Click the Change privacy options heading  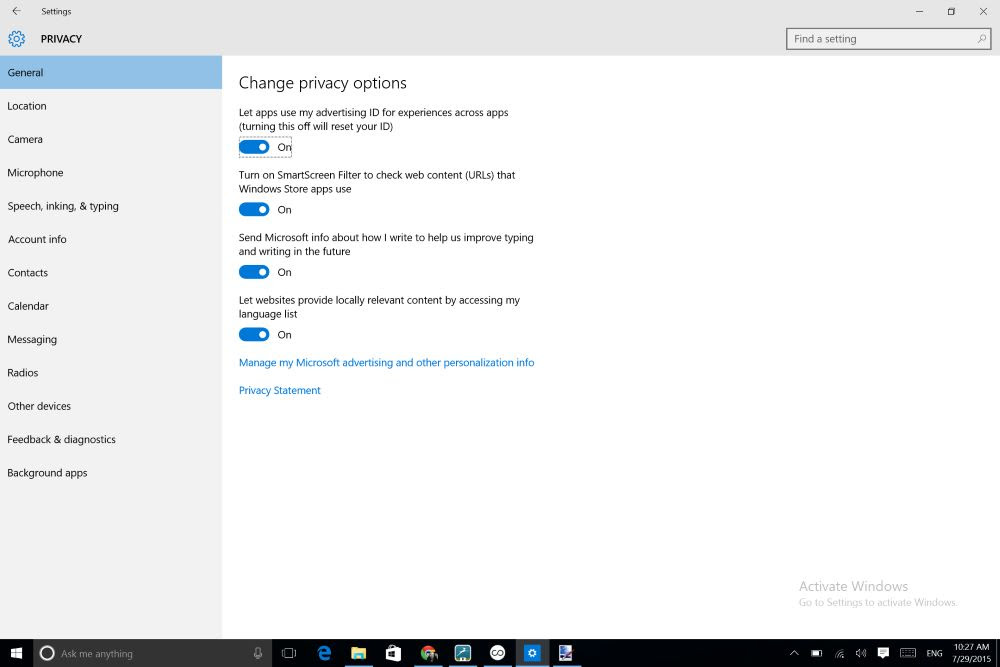[323, 83]
